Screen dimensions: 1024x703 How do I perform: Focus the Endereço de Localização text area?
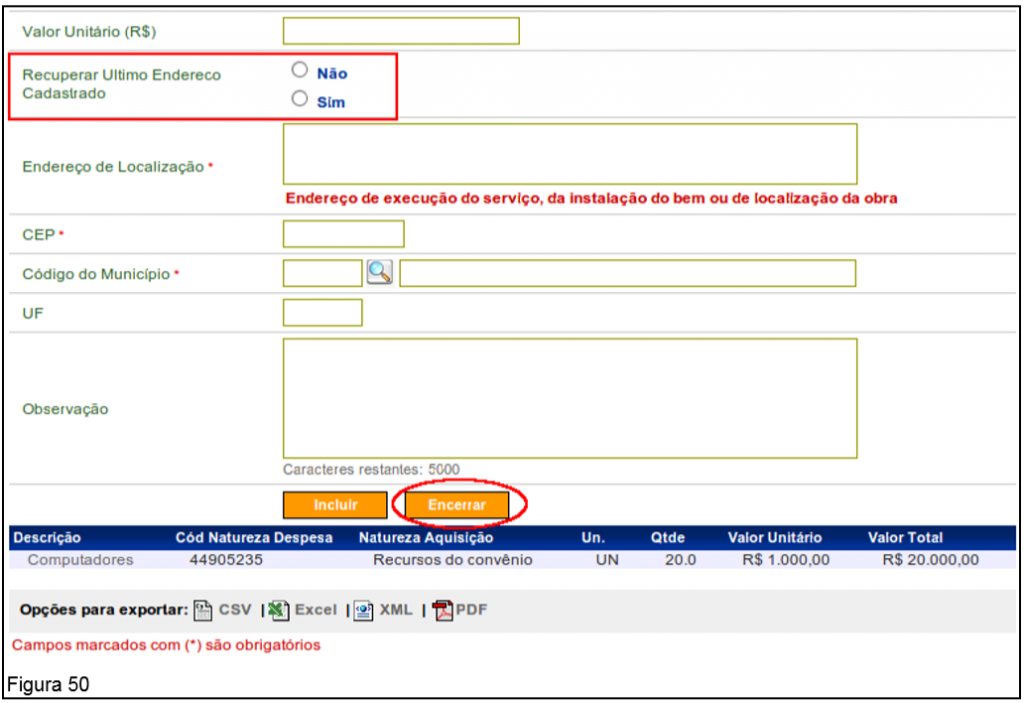tap(569, 154)
